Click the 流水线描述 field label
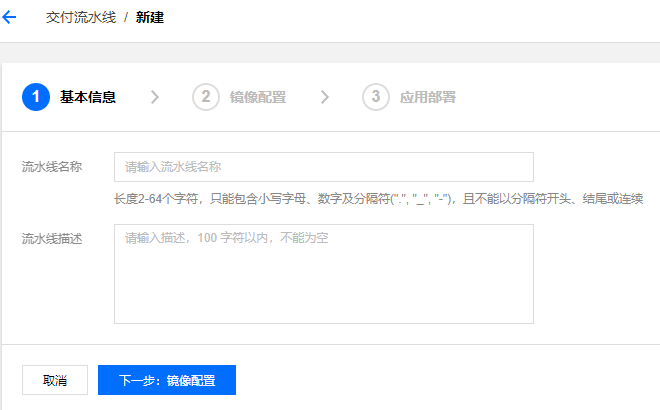 tap(52, 239)
